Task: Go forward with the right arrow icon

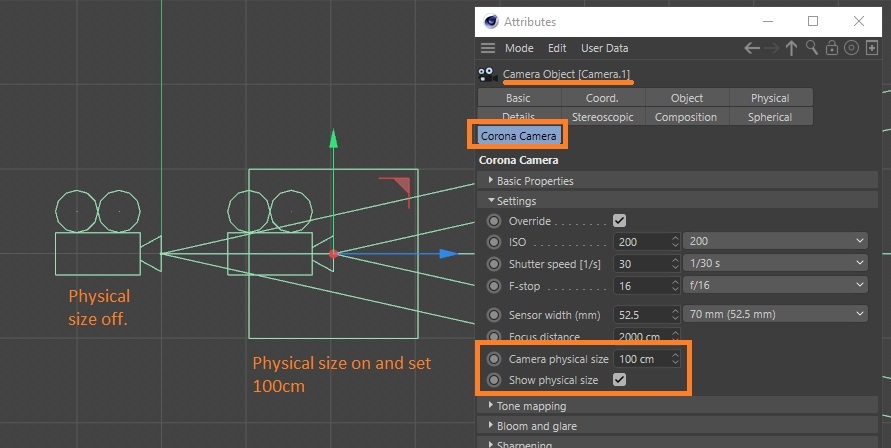Action: tap(771, 48)
